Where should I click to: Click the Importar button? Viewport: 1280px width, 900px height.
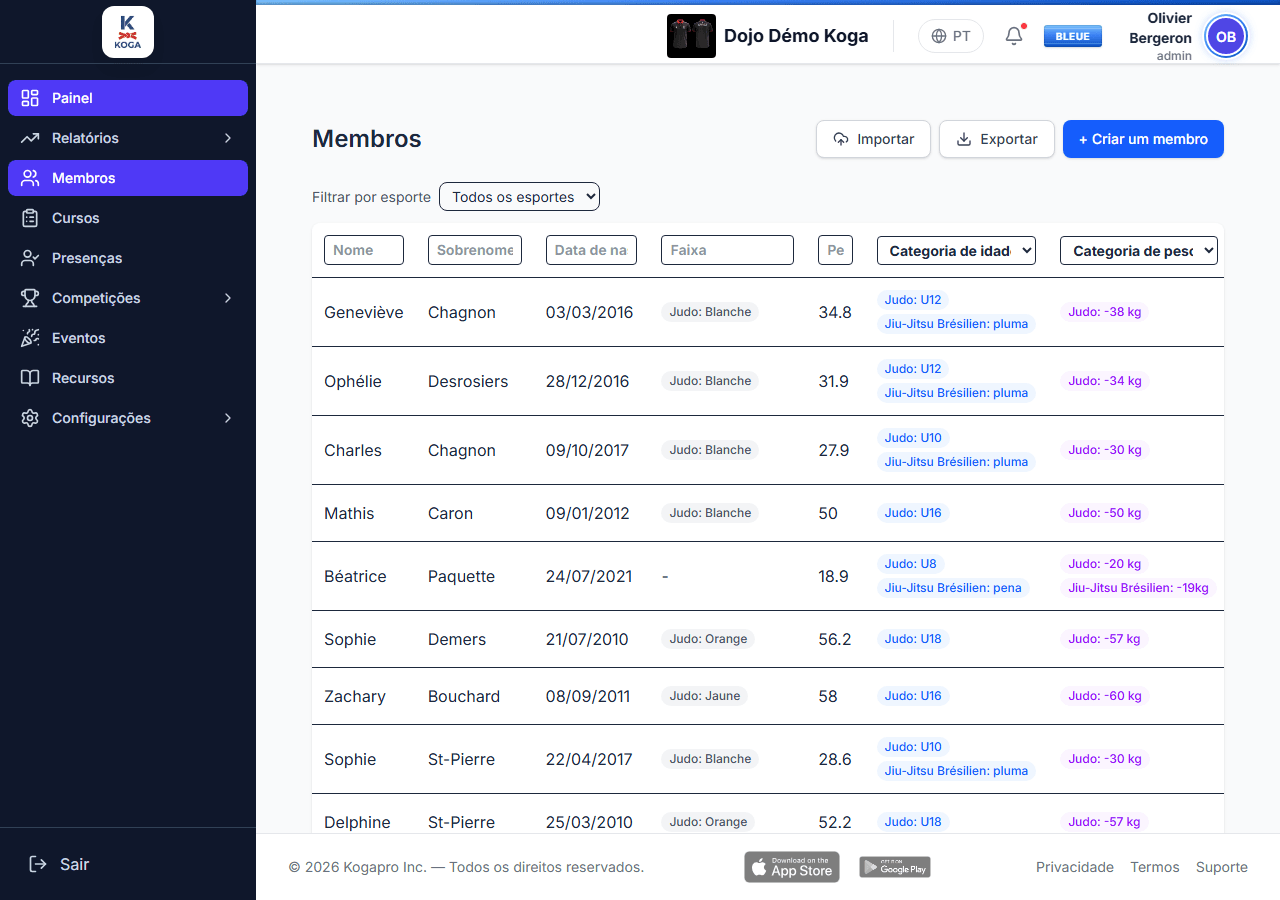874,139
